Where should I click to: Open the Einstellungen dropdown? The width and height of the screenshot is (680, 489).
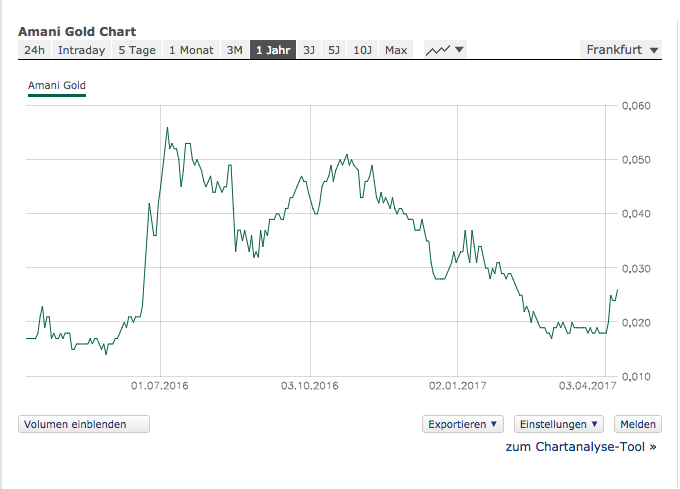(559, 424)
